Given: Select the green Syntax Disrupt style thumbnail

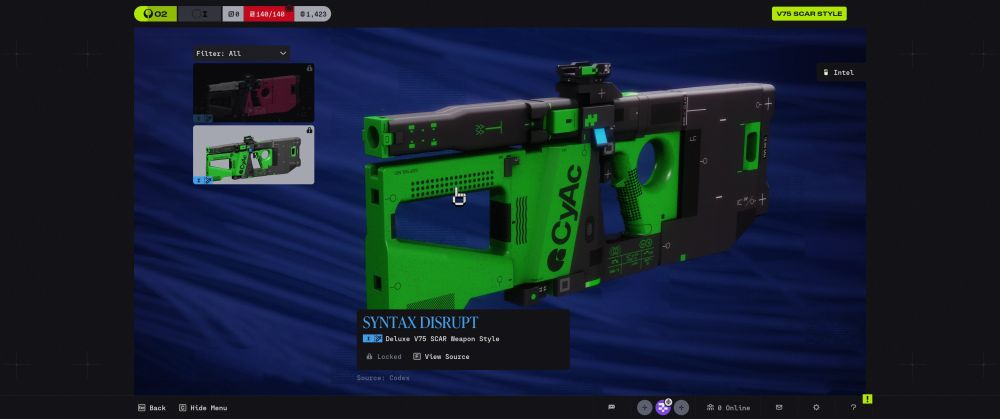Looking at the screenshot, I should (x=253, y=154).
